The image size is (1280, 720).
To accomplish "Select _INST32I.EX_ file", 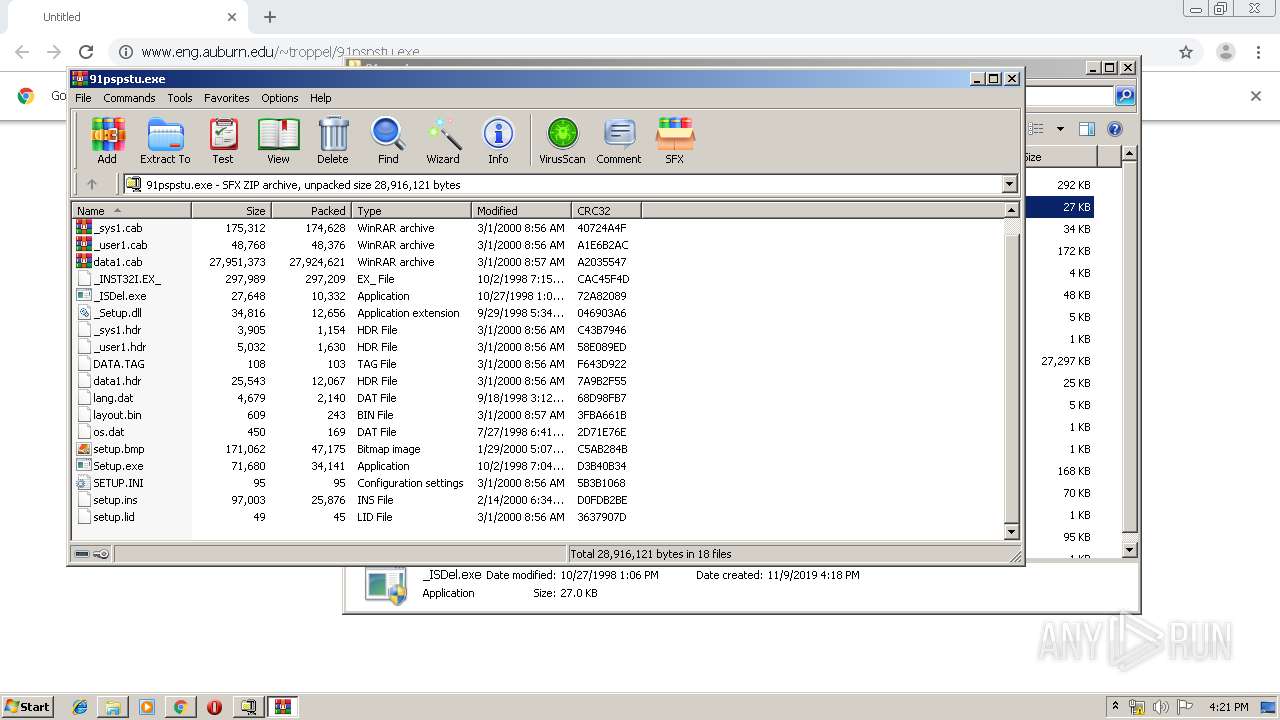I will [x=126, y=279].
